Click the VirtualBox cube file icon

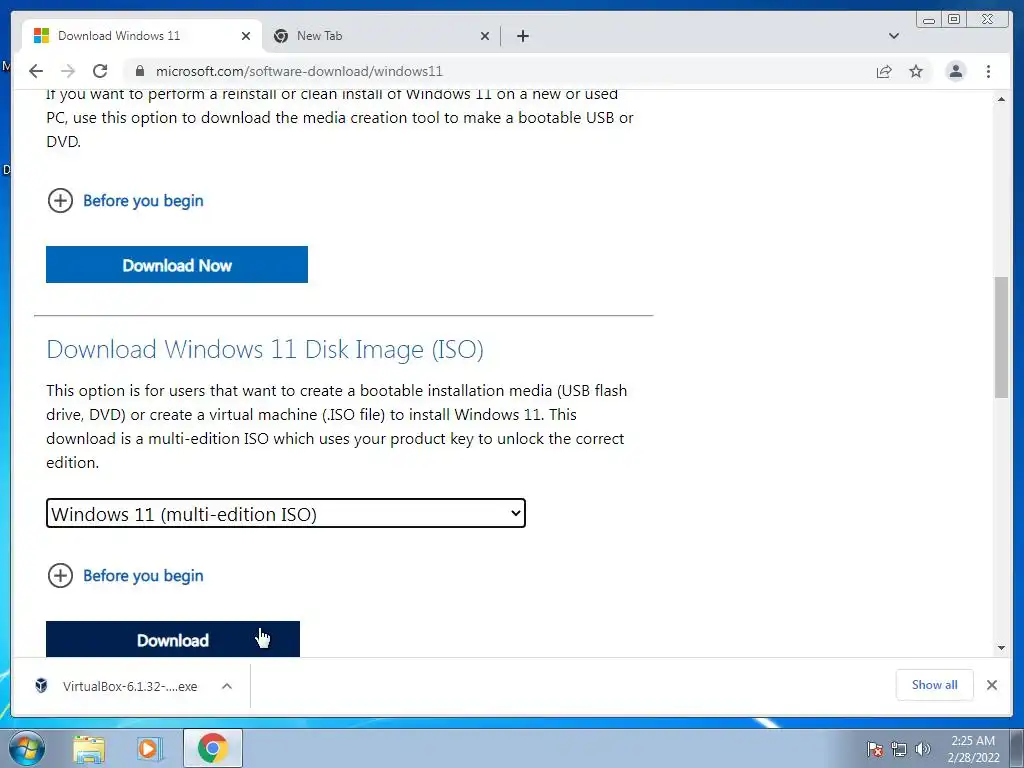tap(41, 686)
